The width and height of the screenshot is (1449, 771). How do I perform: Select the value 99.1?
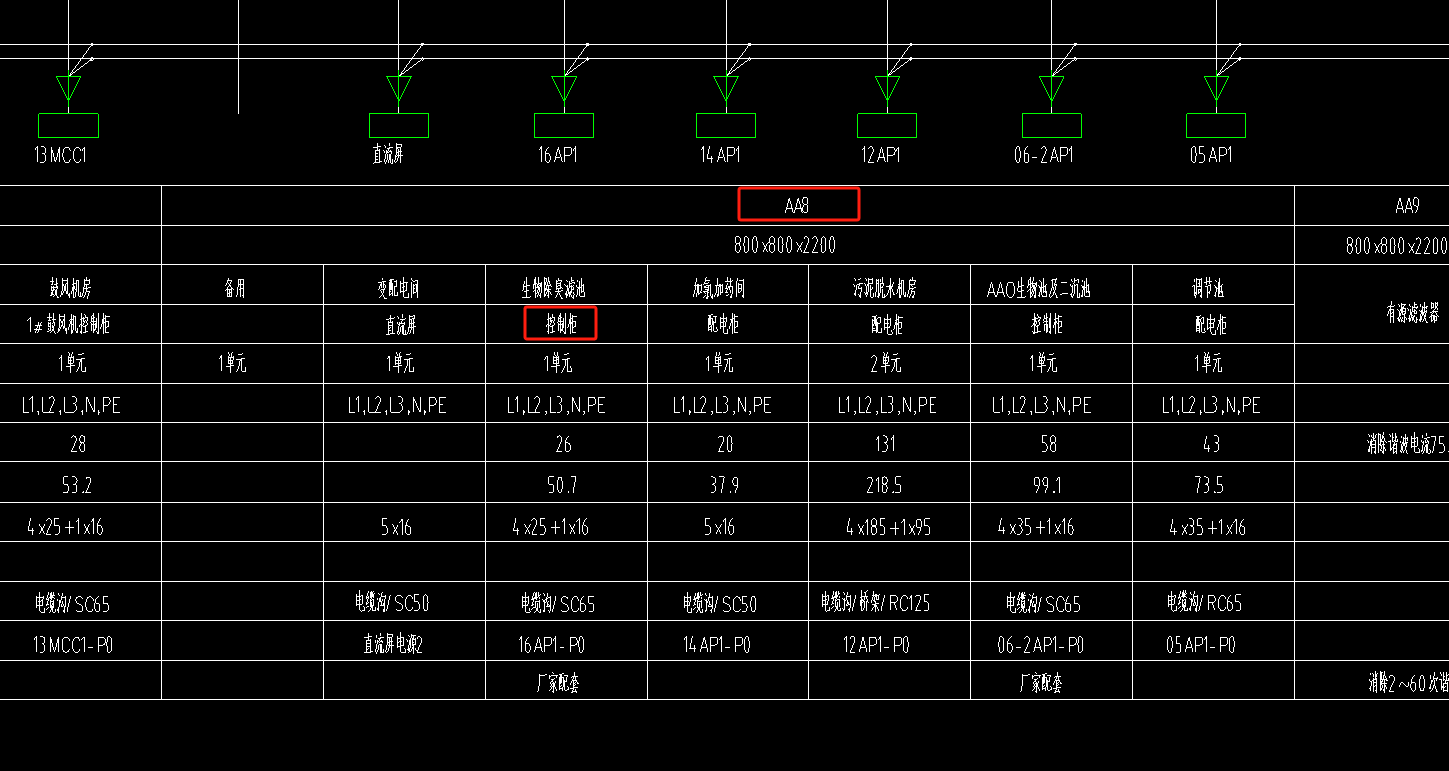coord(1047,486)
